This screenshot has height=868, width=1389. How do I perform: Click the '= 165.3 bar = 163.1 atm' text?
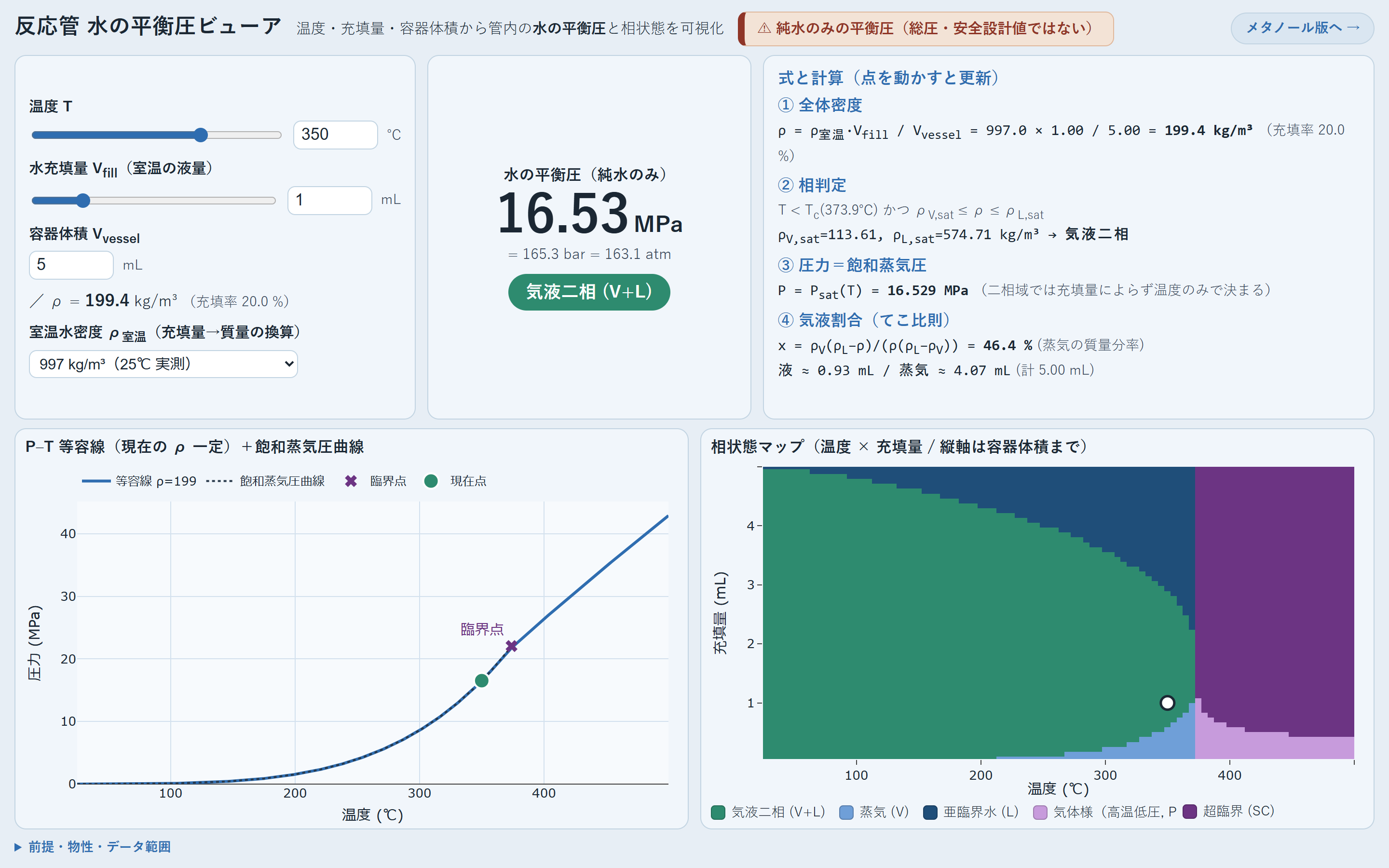(x=589, y=254)
